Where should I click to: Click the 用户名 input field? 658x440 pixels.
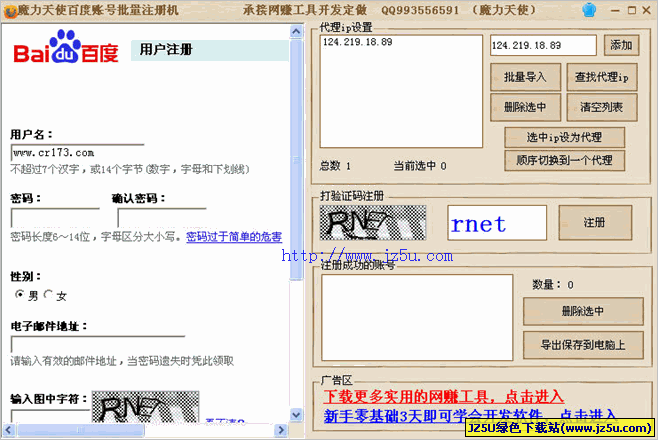[78, 153]
